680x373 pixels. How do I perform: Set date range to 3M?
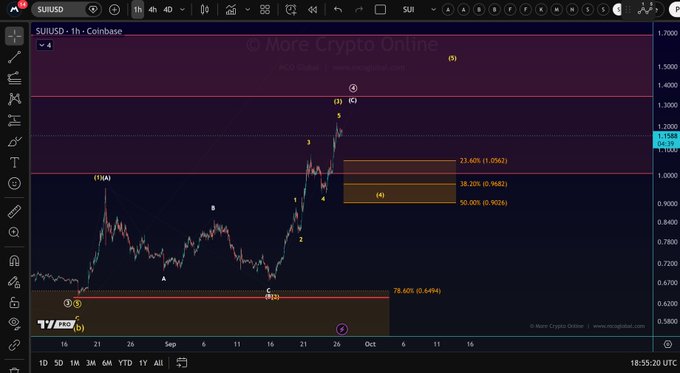click(91, 363)
